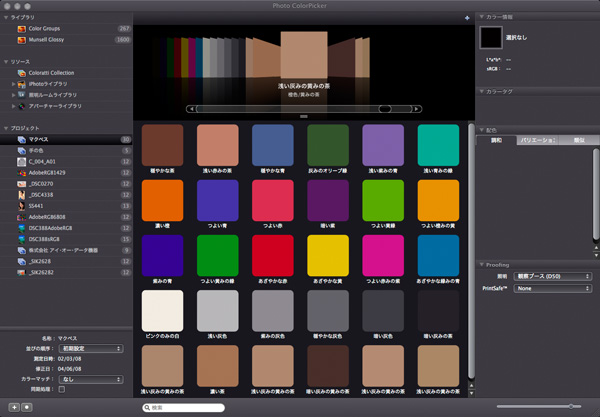The image size is (600, 417).
Task: Toggle the 同期処理 checkbox
Action: [x=61, y=389]
